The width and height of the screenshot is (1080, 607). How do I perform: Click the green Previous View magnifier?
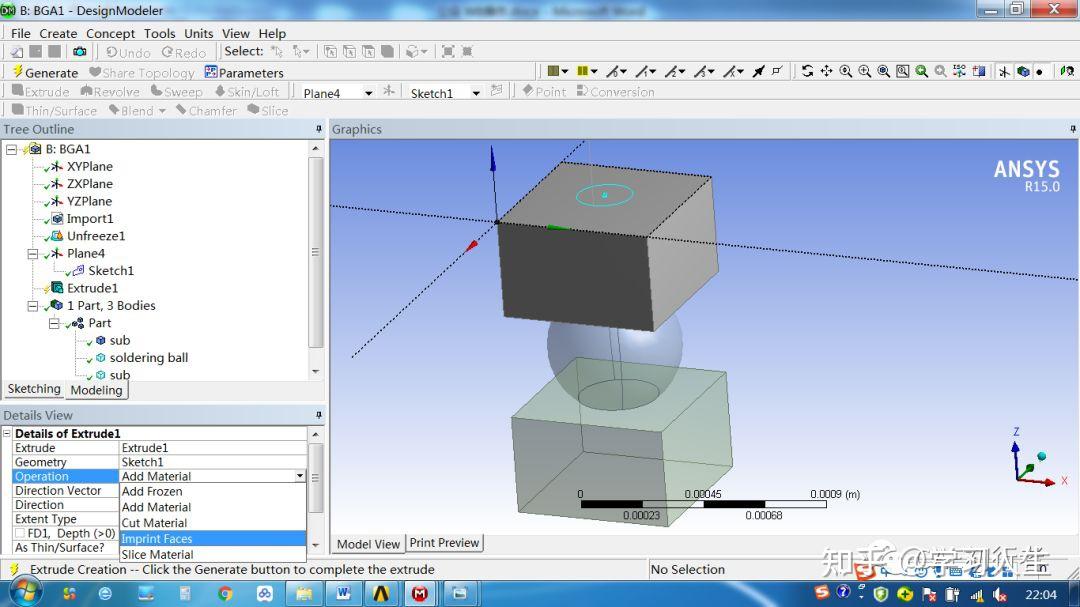click(922, 71)
